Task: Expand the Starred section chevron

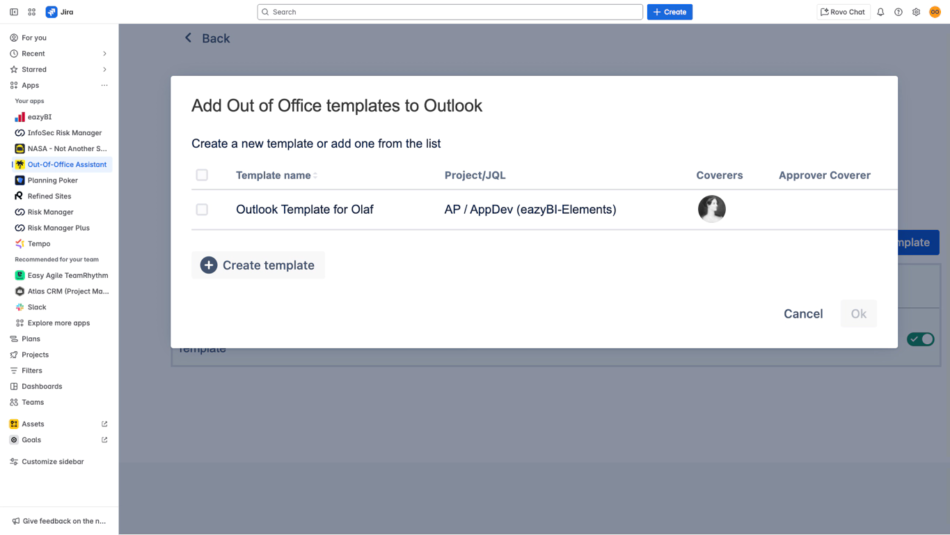Action: (104, 70)
